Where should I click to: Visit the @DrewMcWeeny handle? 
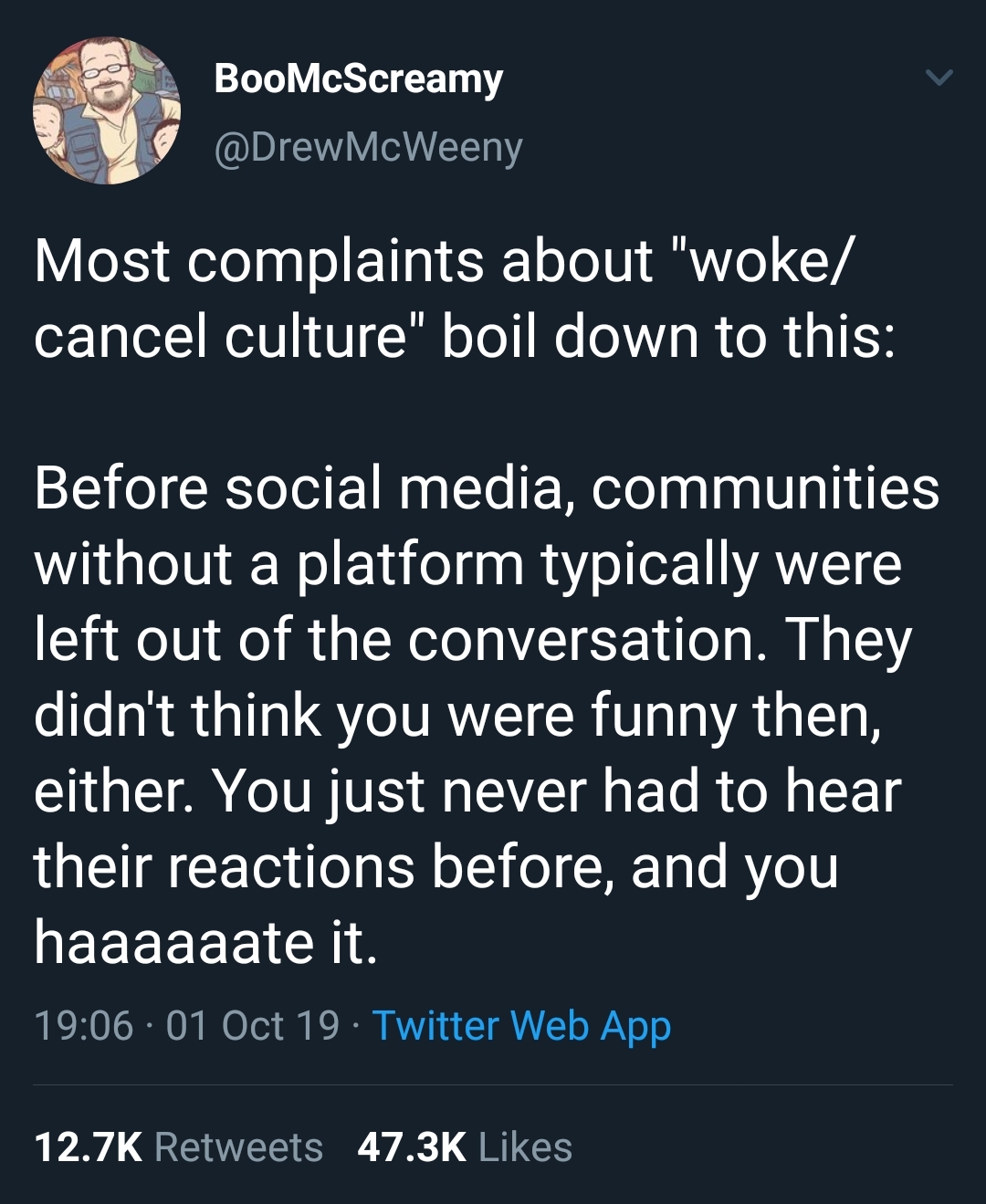(368, 147)
